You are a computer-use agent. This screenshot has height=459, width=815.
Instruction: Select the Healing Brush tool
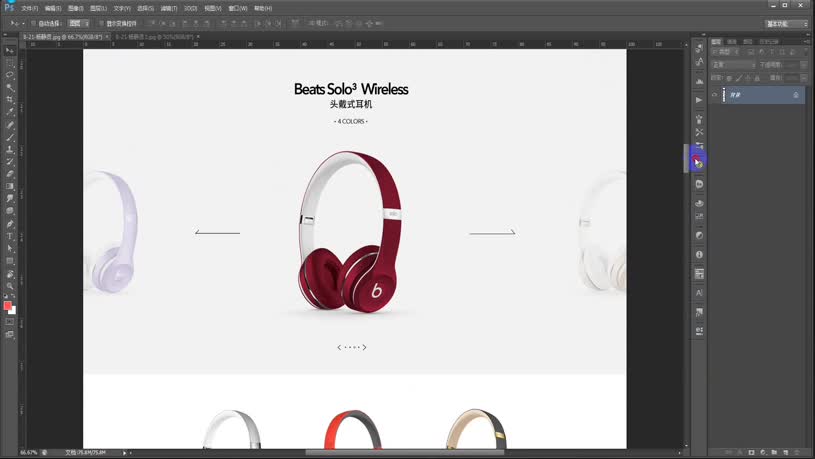click(x=9, y=125)
